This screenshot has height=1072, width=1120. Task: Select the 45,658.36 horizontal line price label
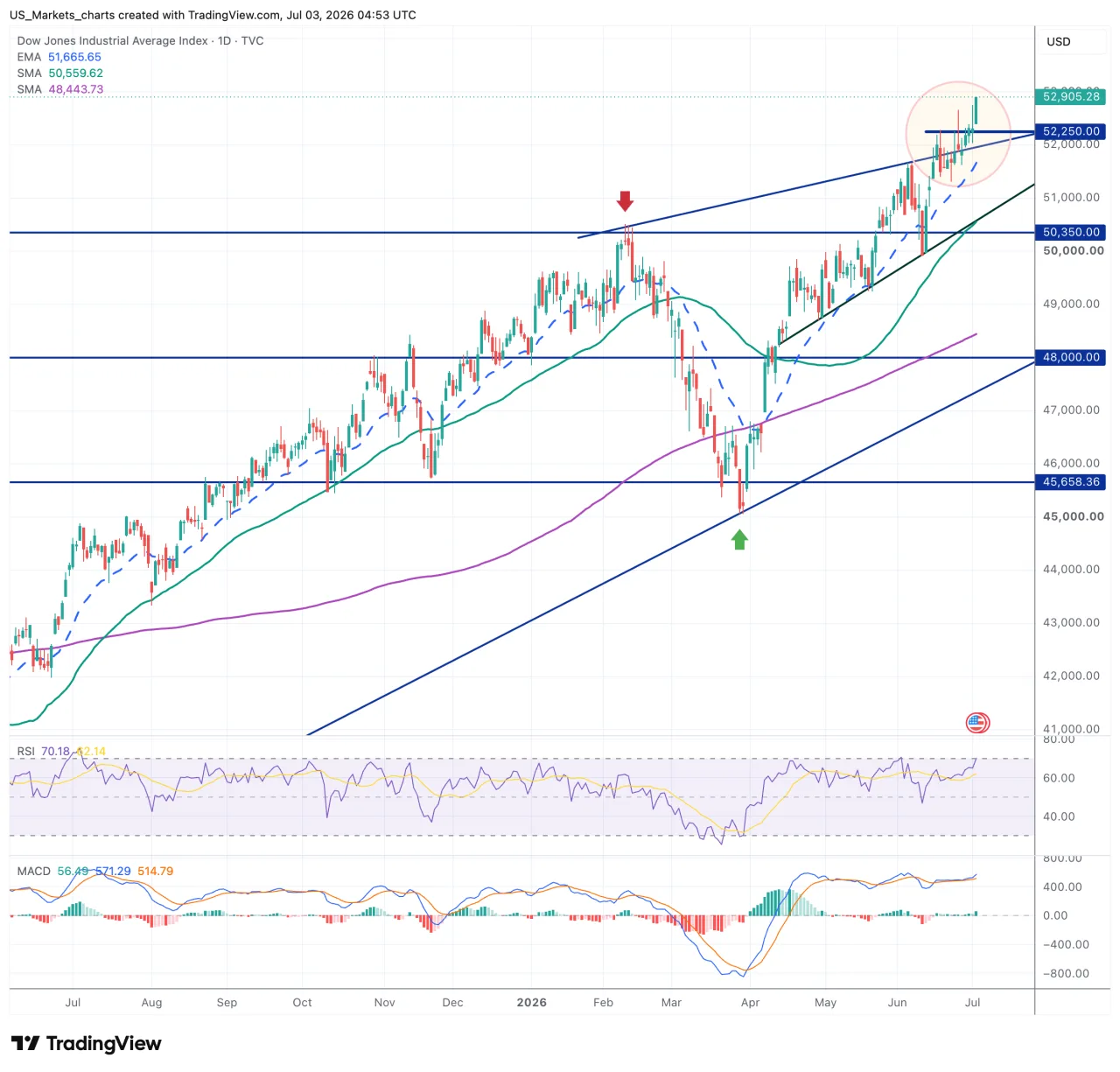[1071, 482]
